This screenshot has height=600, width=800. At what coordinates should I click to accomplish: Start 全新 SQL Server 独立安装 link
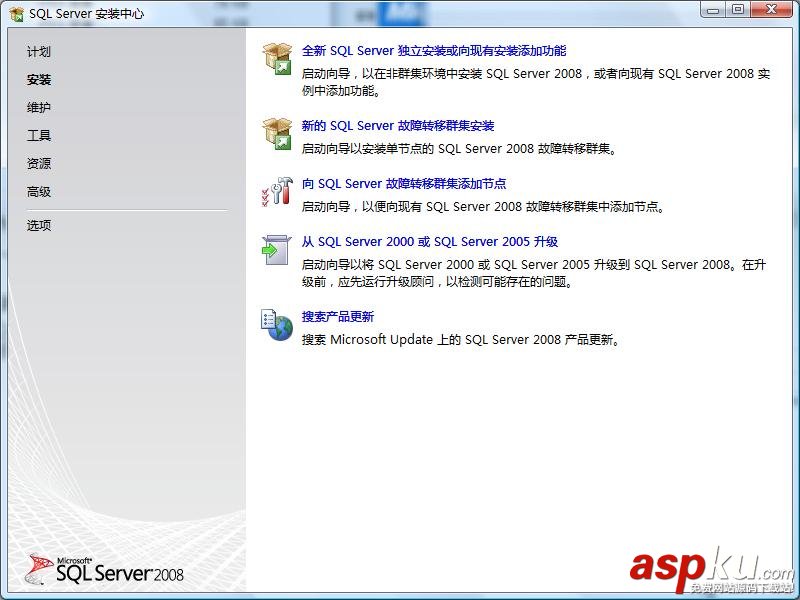[x=434, y=51]
